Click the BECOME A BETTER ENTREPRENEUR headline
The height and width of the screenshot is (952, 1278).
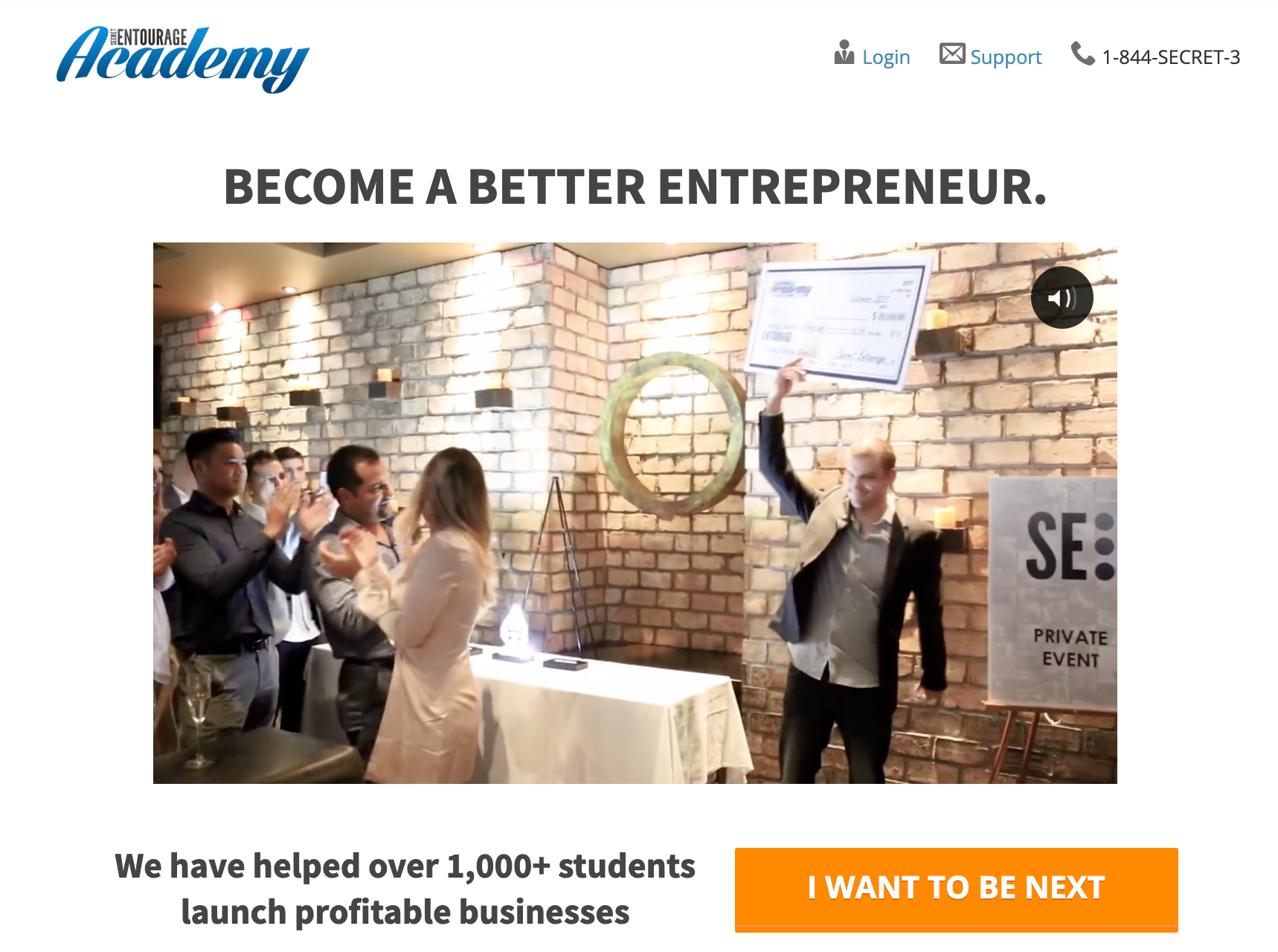(x=635, y=187)
